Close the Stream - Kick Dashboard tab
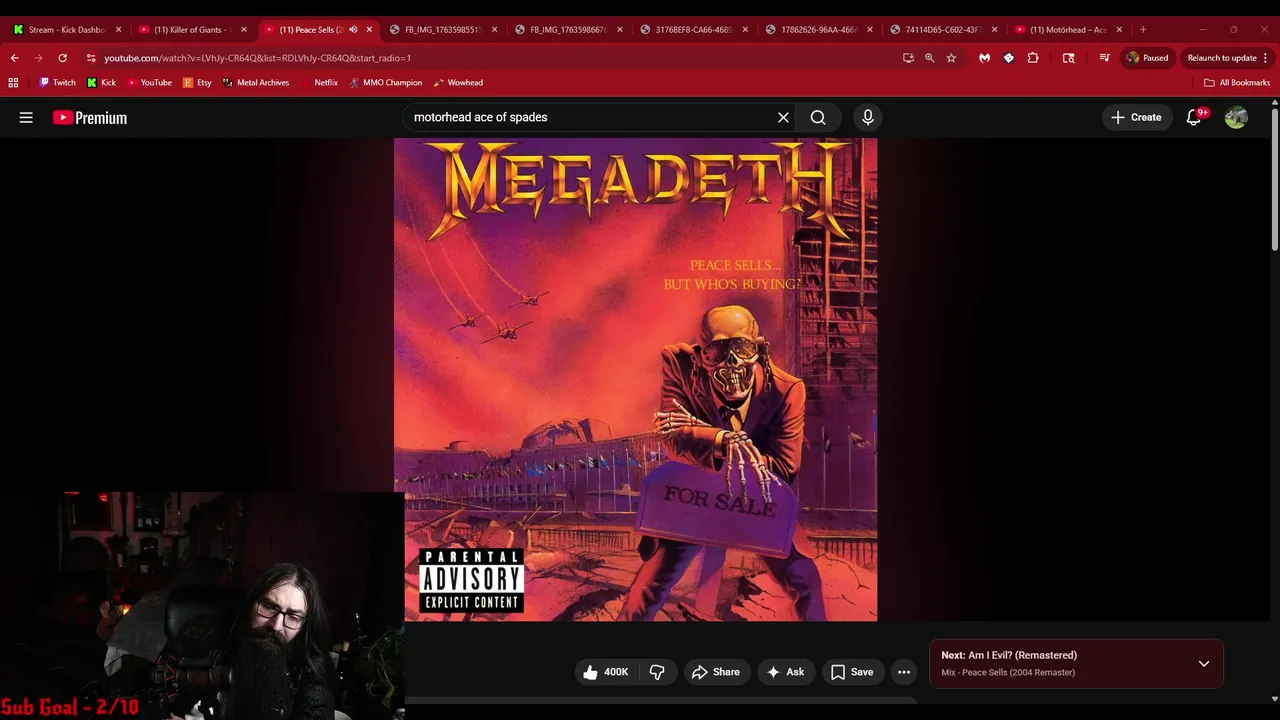 tap(118, 29)
